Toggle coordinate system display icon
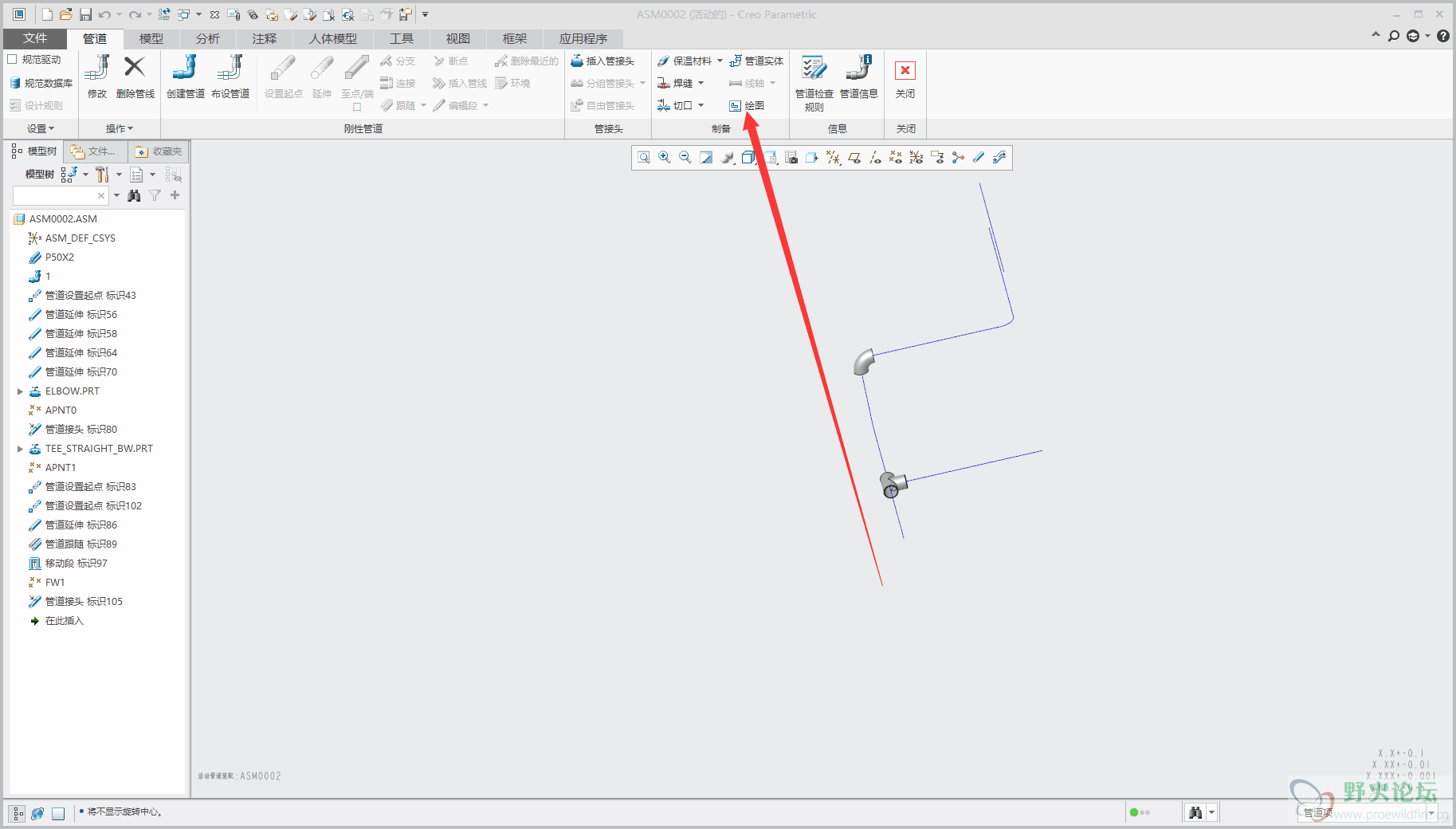Image resolution: width=1456 pixels, height=829 pixels. [x=916, y=158]
